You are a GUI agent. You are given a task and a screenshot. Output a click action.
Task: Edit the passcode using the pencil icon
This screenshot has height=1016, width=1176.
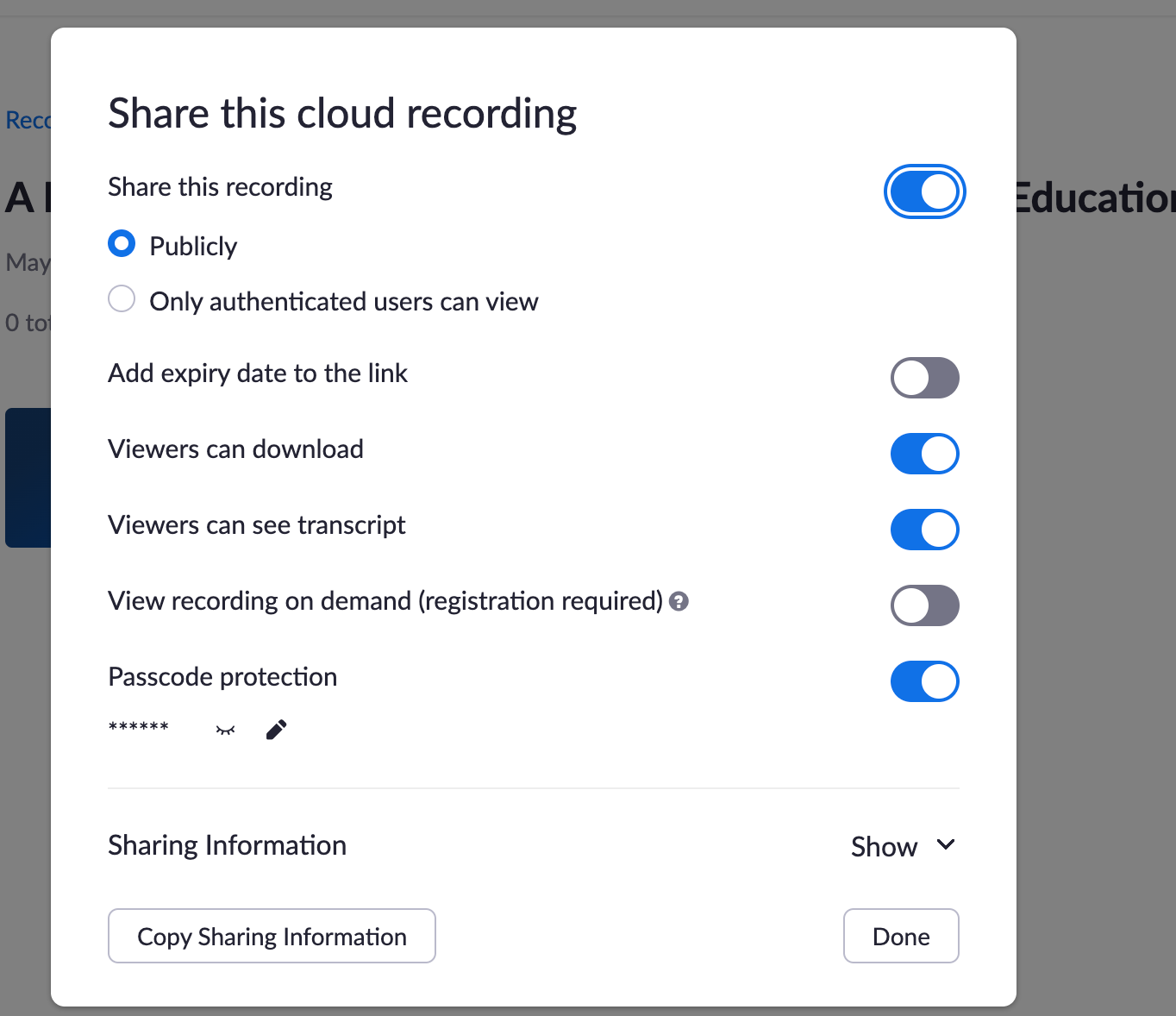[276, 731]
